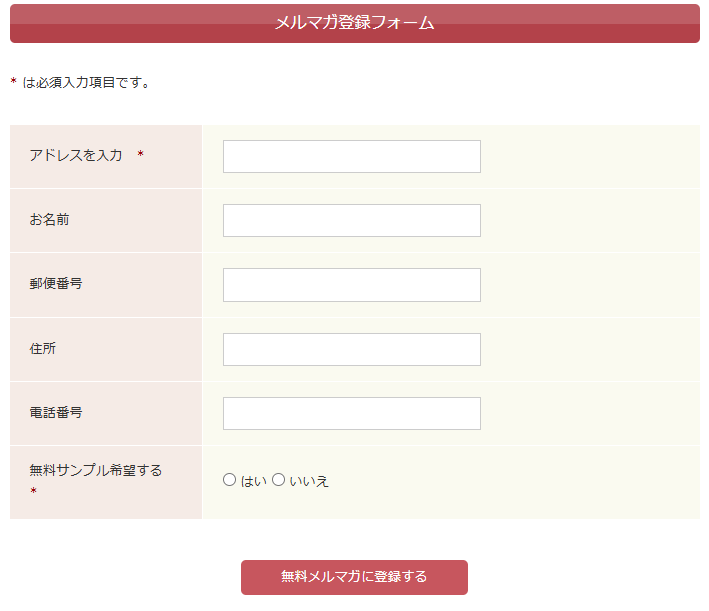Click the アドレスを入力 text field
The height and width of the screenshot is (611, 709).
[352, 156]
